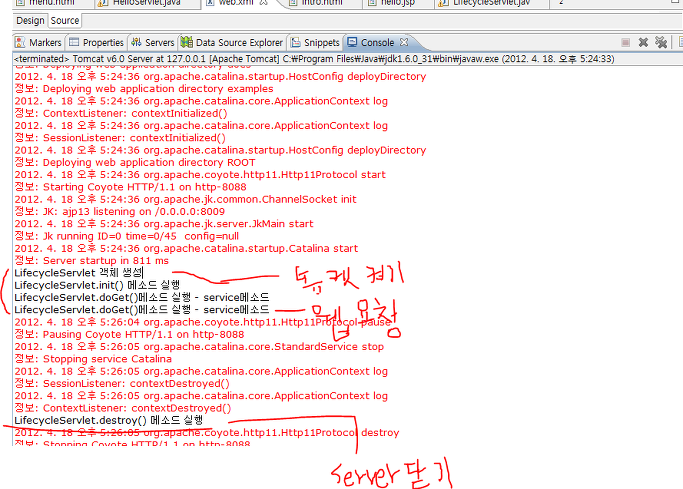Viewport: 683px width, 489px height.
Task: Remove the terminated launch with the X icon
Action: tap(643, 42)
